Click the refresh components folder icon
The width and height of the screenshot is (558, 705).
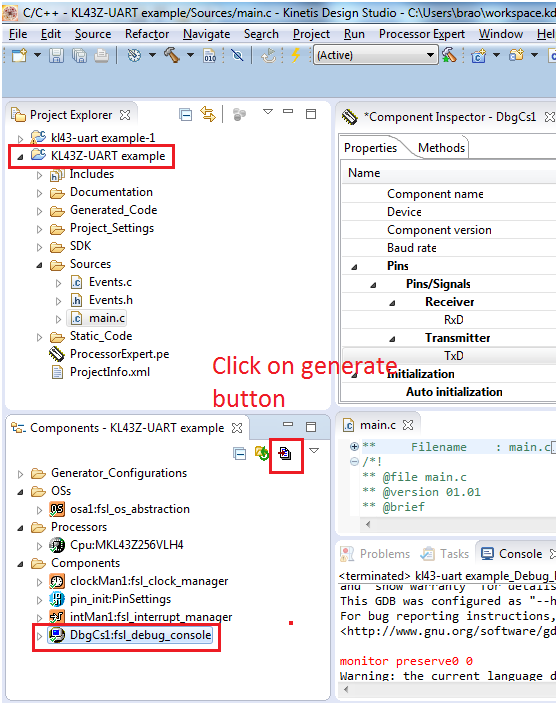pyautogui.click(x=262, y=453)
